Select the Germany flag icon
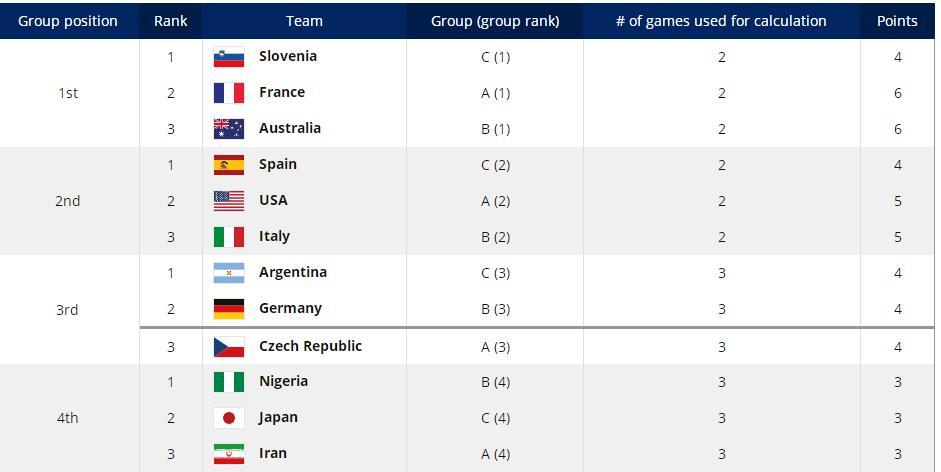 click(229, 309)
